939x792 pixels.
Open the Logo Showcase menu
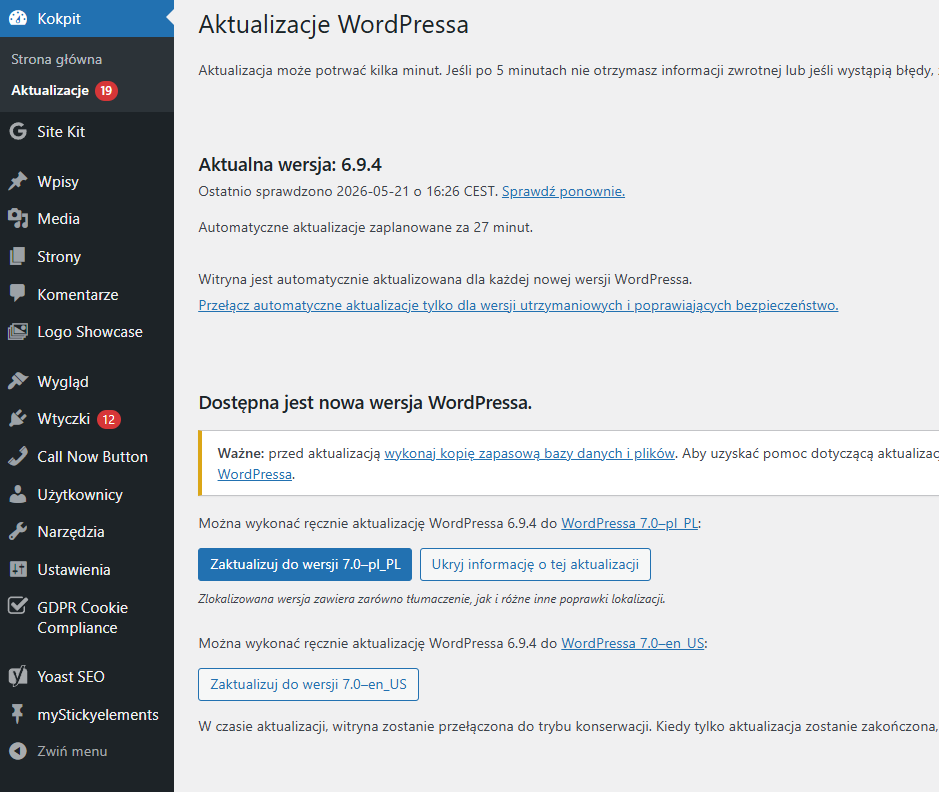pos(87,332)
